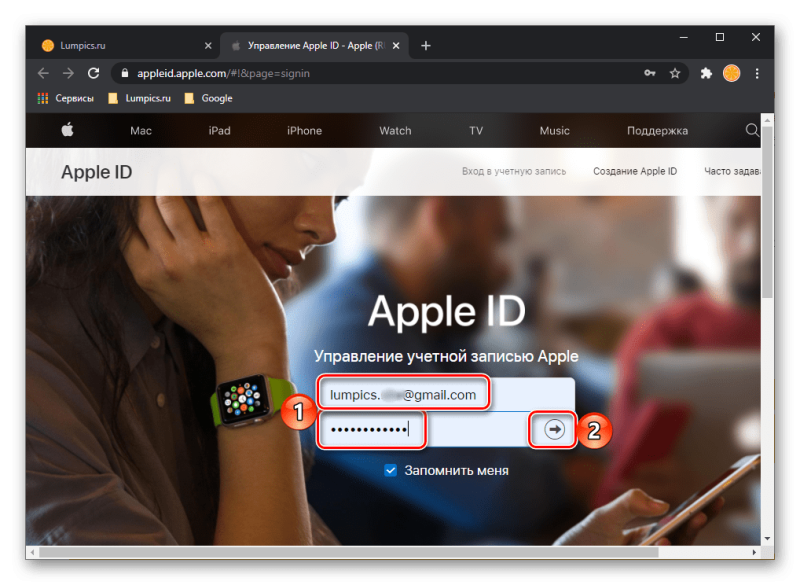
Task: Click the Запомнить меня label text
Action: point(457,470)
